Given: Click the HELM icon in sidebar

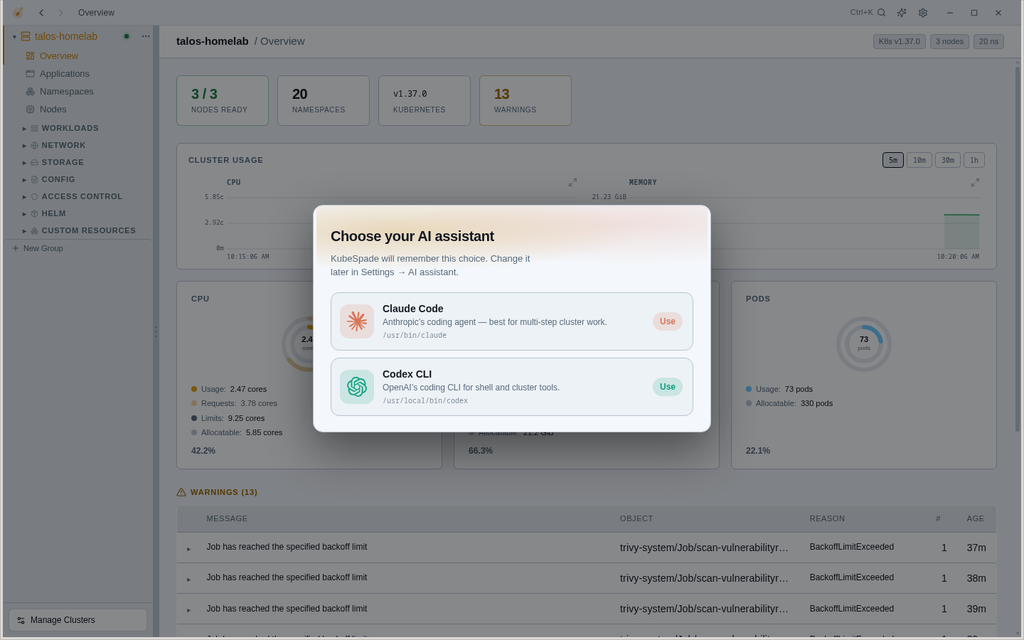Looking at the screenshot, I should (35, 213).
